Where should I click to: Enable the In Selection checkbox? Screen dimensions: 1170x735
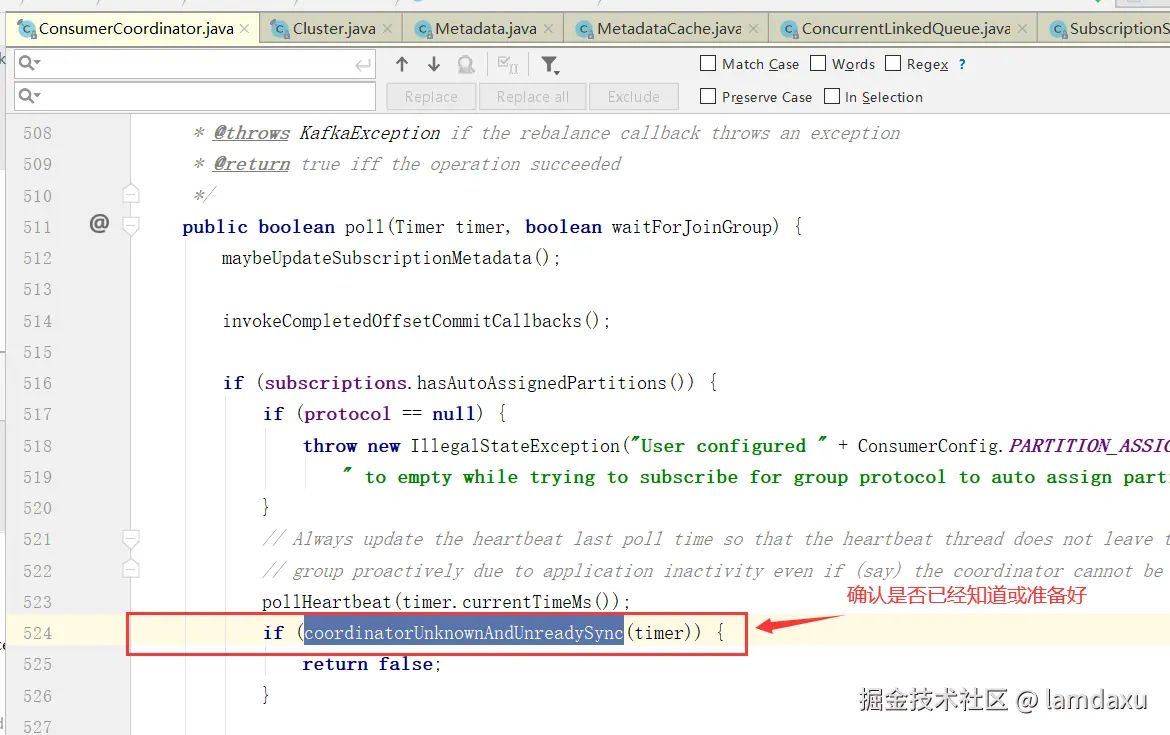tap(831, 96)
